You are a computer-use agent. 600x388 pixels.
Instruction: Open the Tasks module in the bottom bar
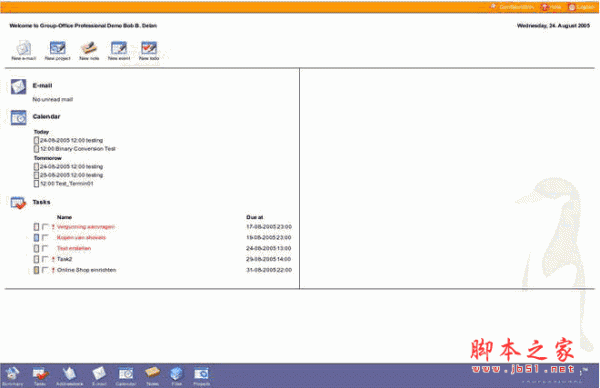tap(40, 376)
